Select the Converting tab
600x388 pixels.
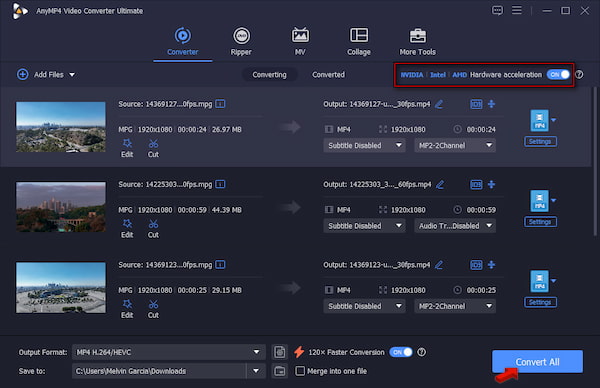(269, 75)
